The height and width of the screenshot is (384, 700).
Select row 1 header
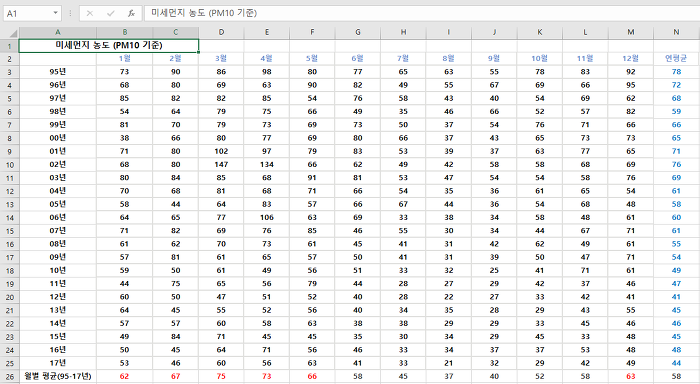click(9, 46)
